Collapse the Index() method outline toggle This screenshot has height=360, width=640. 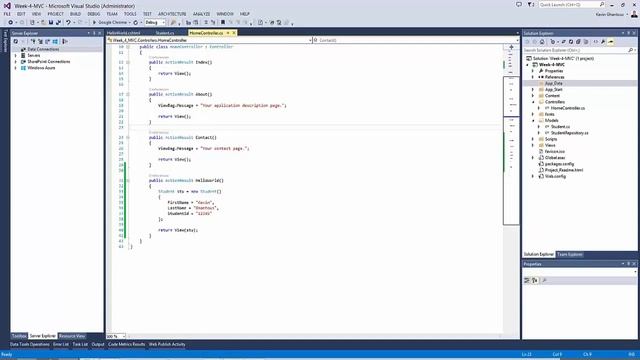128,62
